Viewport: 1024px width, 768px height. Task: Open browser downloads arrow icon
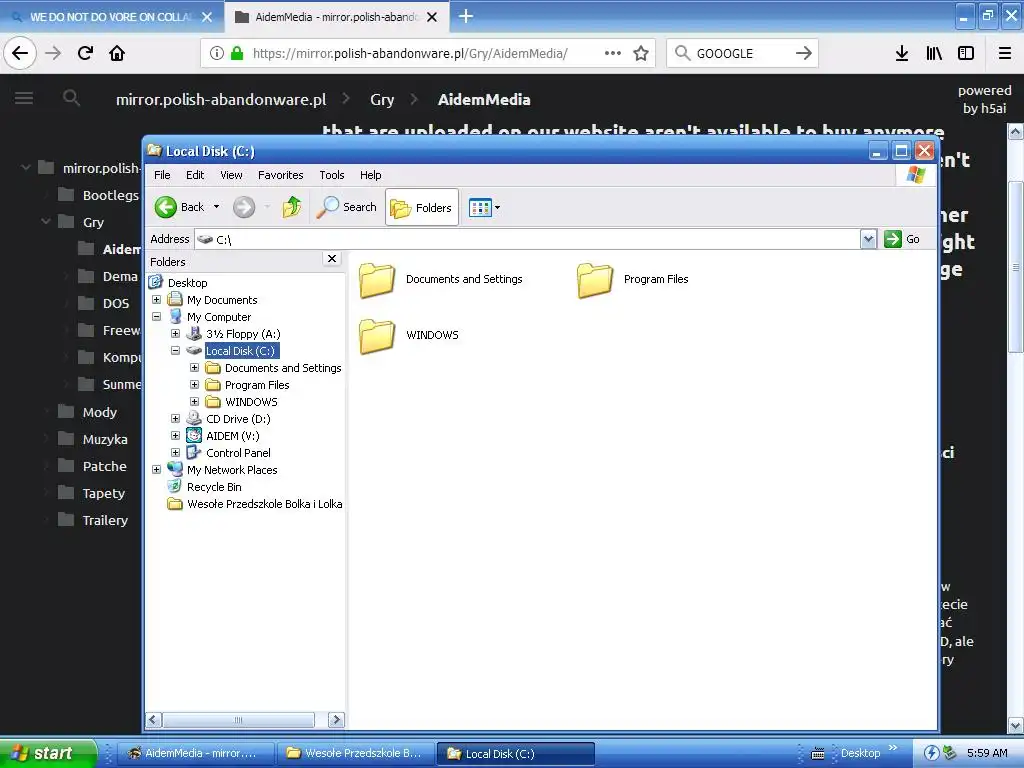(902, 53)
